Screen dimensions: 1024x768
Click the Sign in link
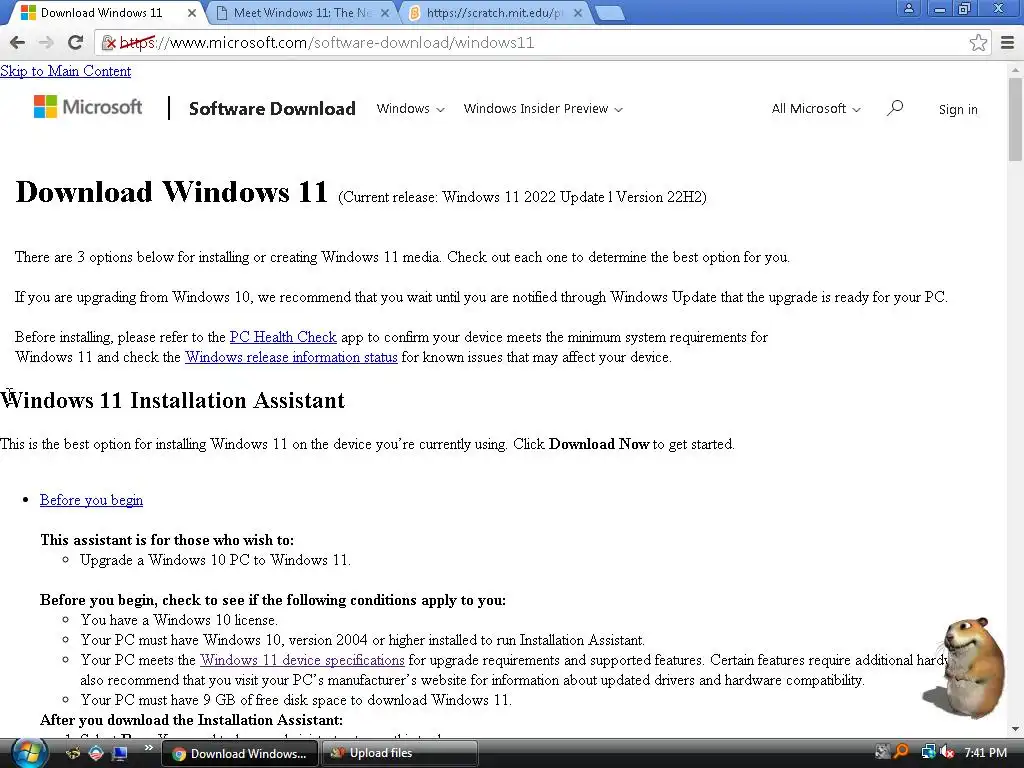click(x=958, y=109)
